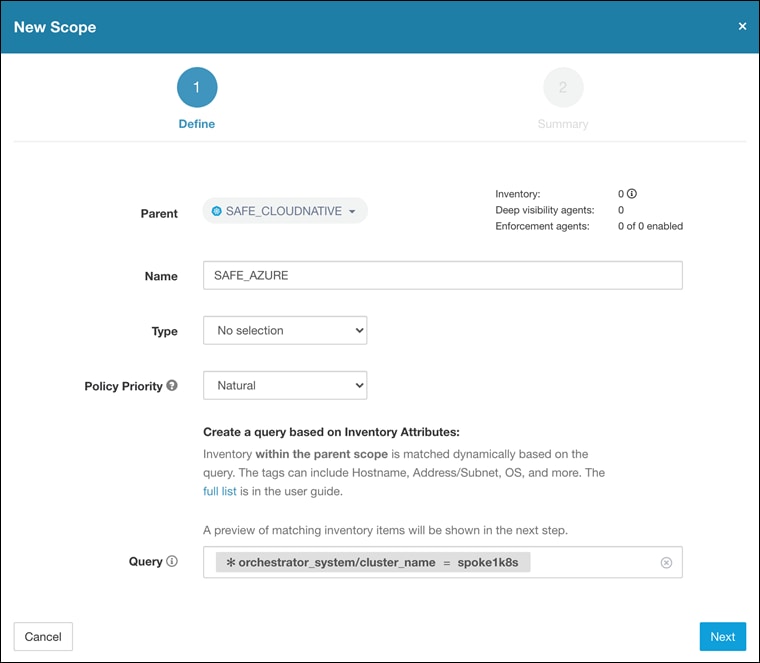Expand the SAFE_CLOUDNATIVE parent dropdown arrow

coord(352,212)
